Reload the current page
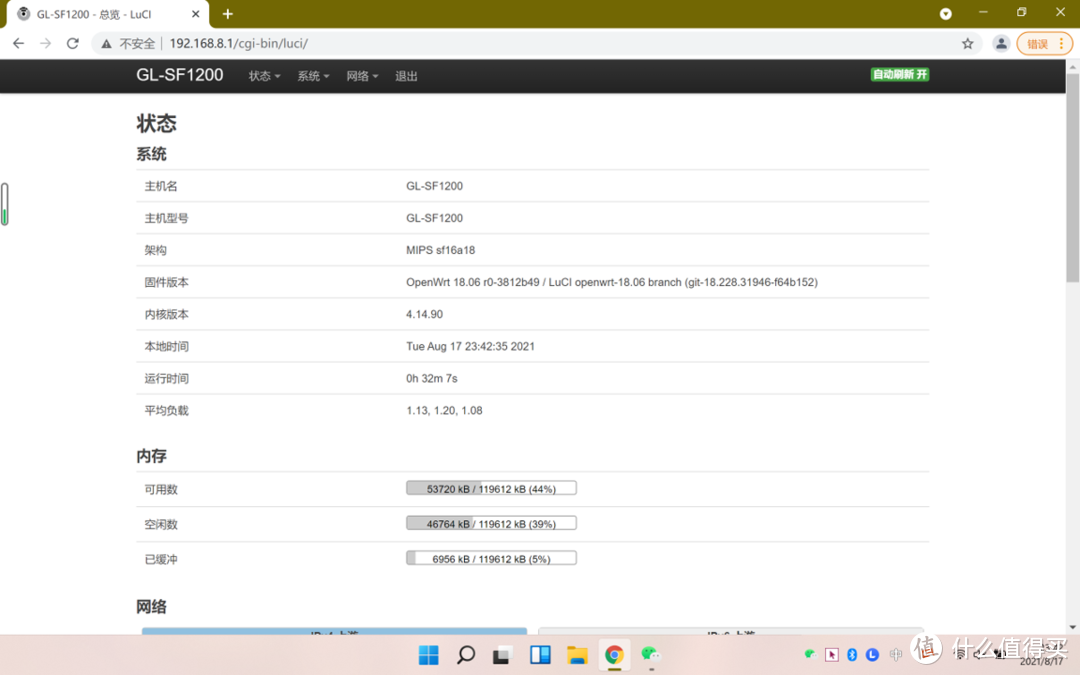 [x=71, y=43]
